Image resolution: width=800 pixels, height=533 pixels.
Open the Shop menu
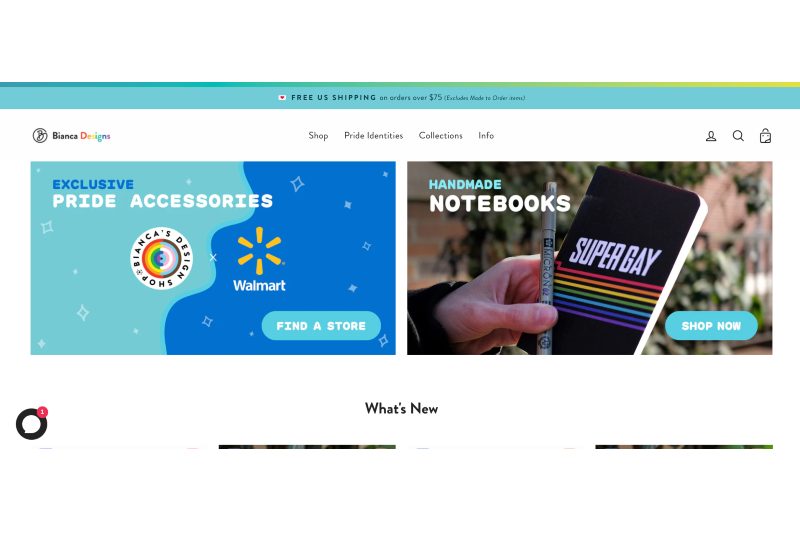click(x=318, y=136)
